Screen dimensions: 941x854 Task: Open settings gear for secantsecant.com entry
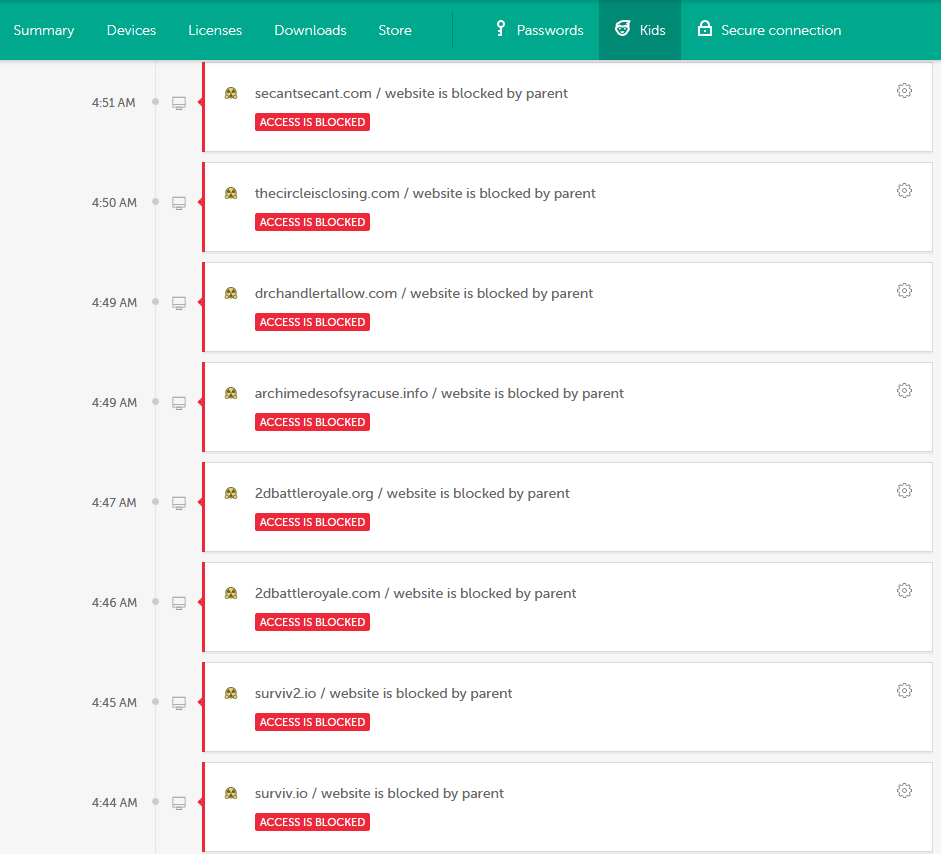point(904,91)
